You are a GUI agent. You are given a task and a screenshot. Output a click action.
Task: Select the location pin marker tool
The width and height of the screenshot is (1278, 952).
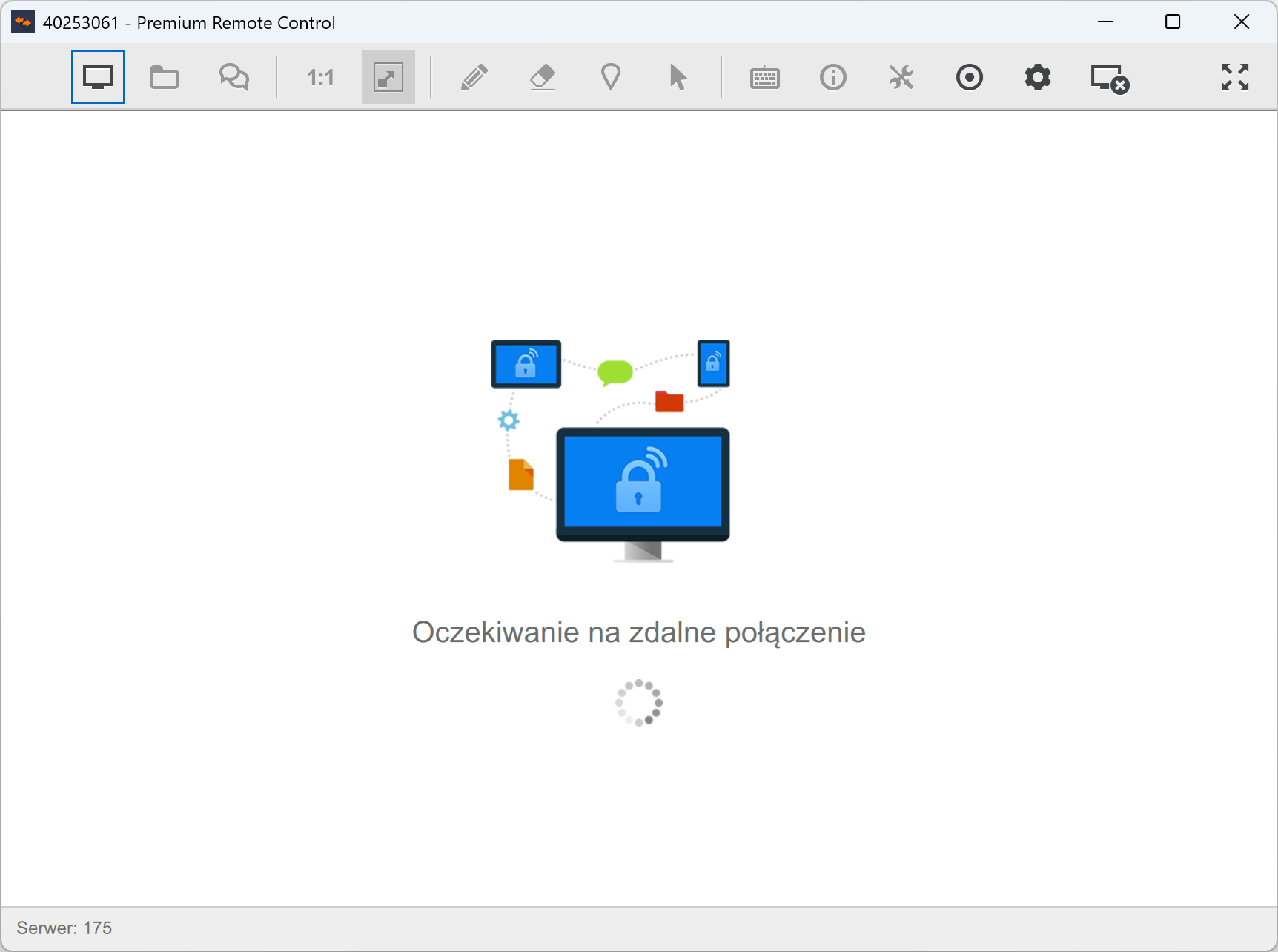tap(611, 77)
